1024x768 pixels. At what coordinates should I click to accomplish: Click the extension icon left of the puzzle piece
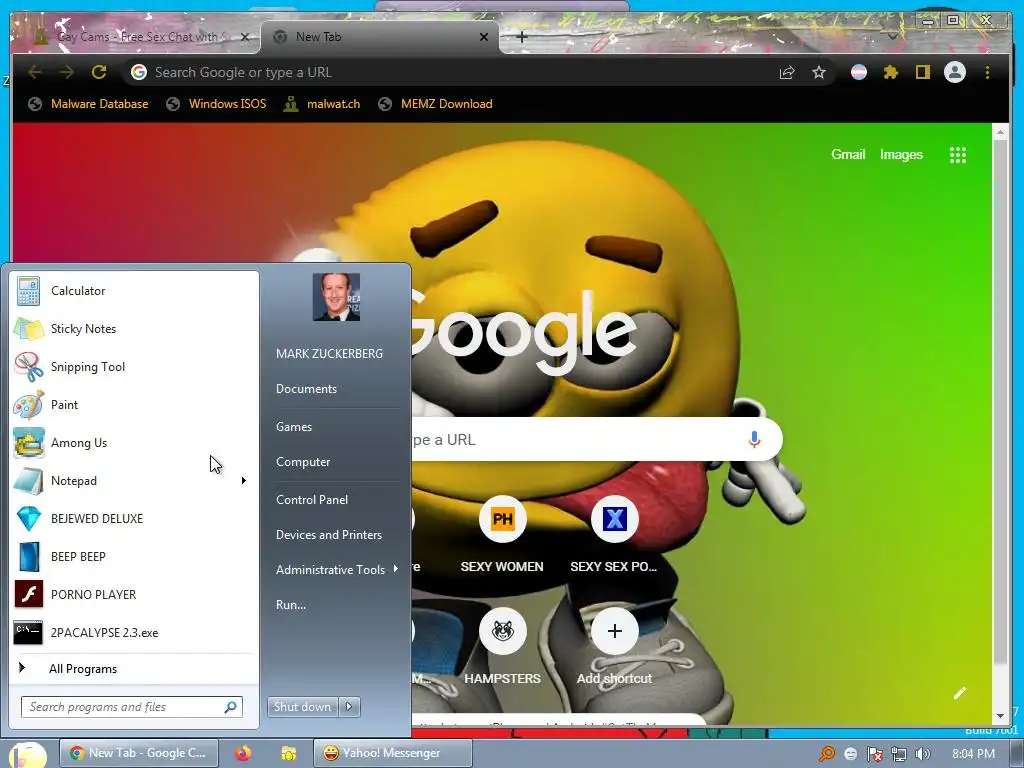click(x=859, y=72)
